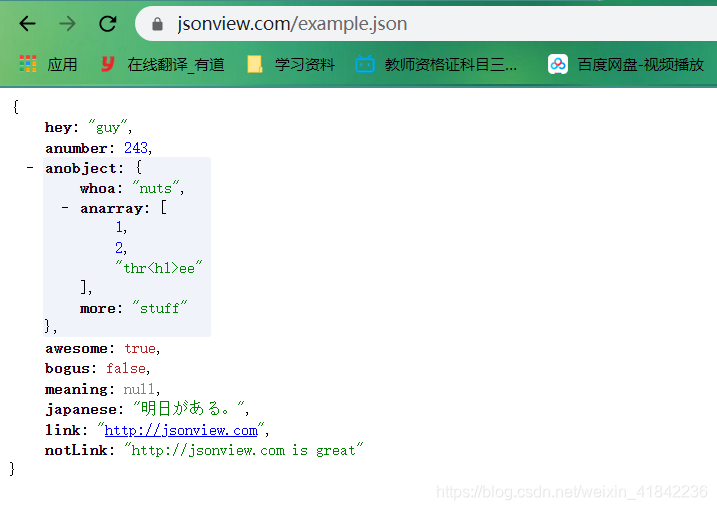This screenshot has width=717, height=510.
Task: Click array value 2
Action: (x=119, y=247)
